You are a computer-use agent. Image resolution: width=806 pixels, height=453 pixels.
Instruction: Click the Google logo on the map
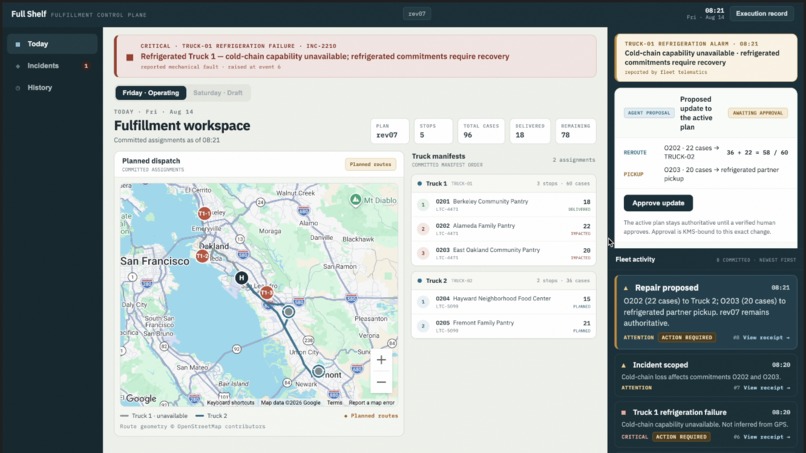[141, 398]
